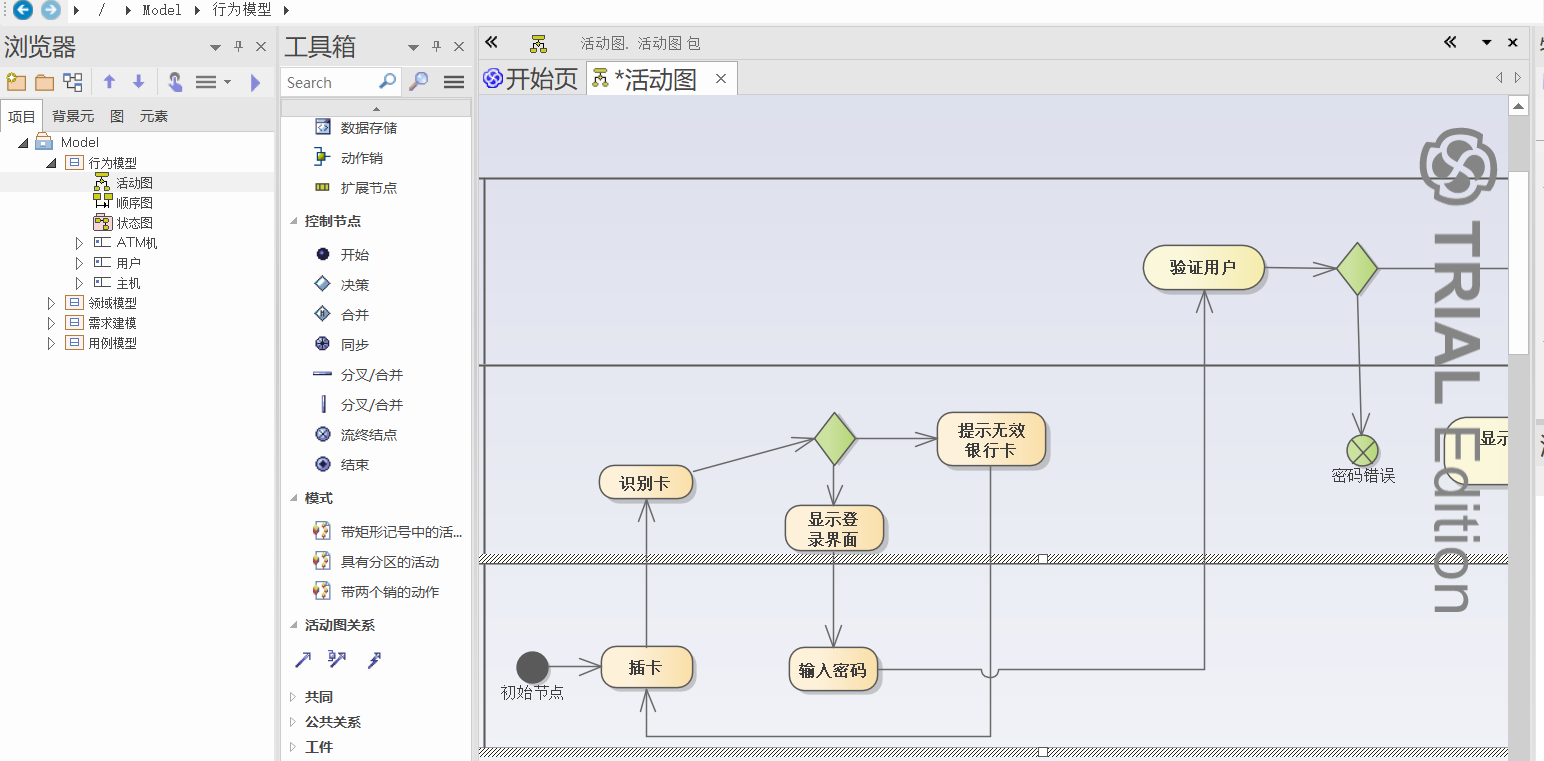This screenshot has height=761, width=1544.
Task: Click the diagram vertical scrollbar up arrow
Action: pyautogui.click(x=1518, y=106)
